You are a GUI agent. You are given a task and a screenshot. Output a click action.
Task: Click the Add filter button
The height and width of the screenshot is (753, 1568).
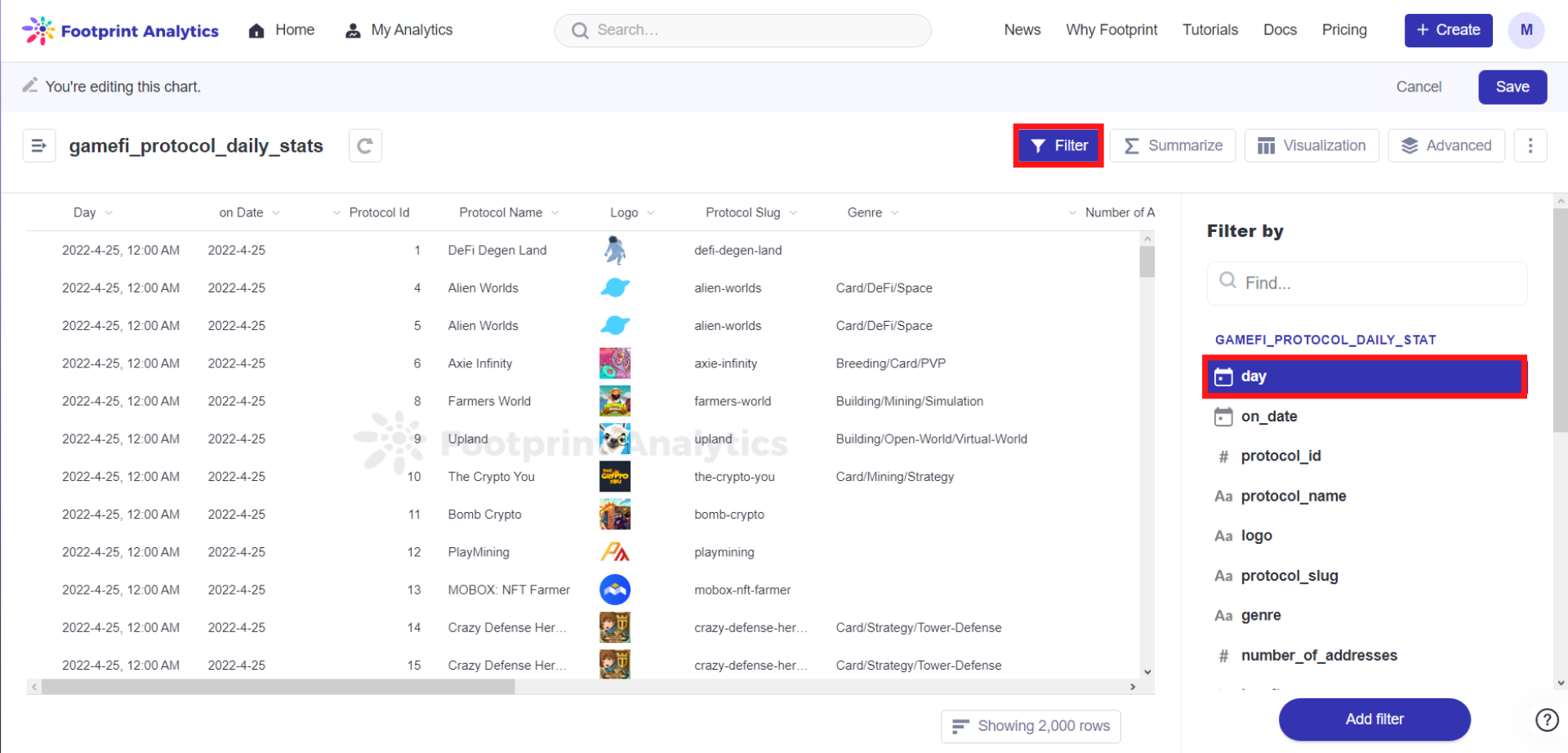(1374, 720)
